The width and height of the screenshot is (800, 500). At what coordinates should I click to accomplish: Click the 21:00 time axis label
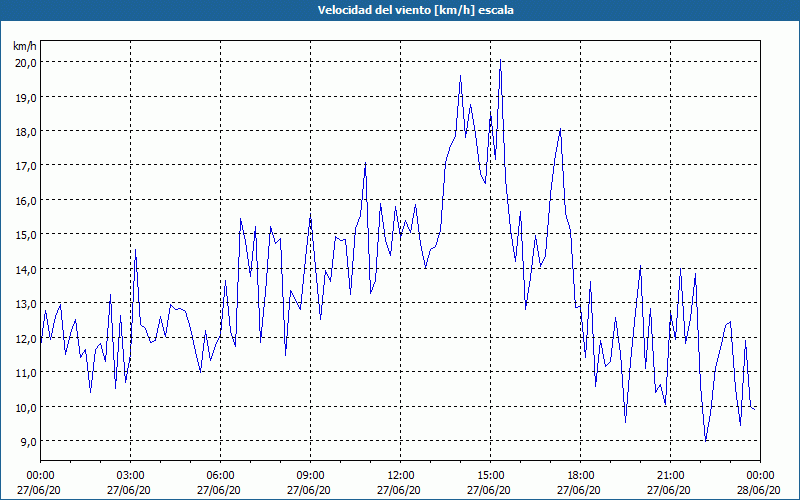pyautogui.click(x=670, y=476)
